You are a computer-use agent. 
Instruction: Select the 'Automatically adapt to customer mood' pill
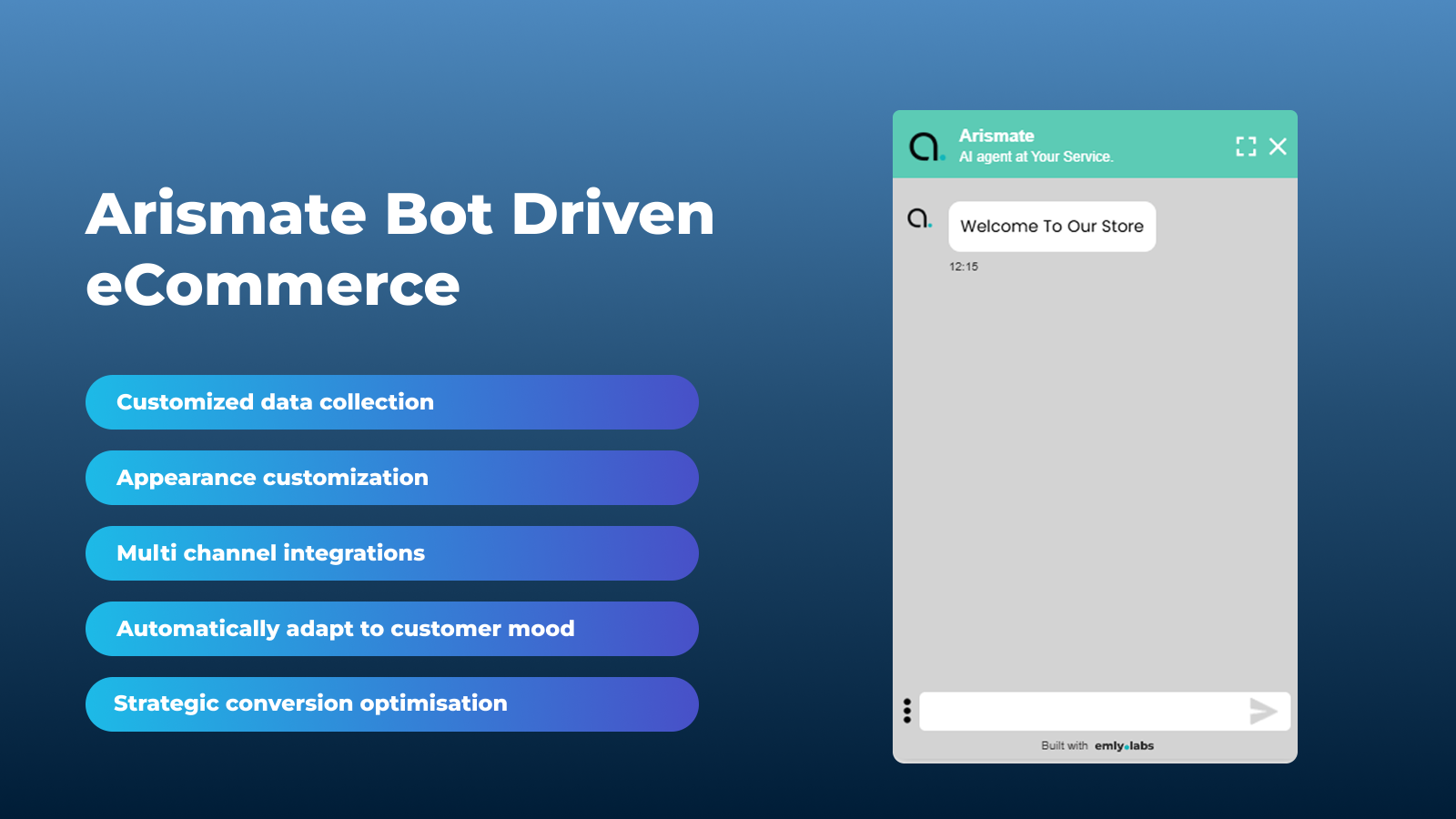(392, 629)
